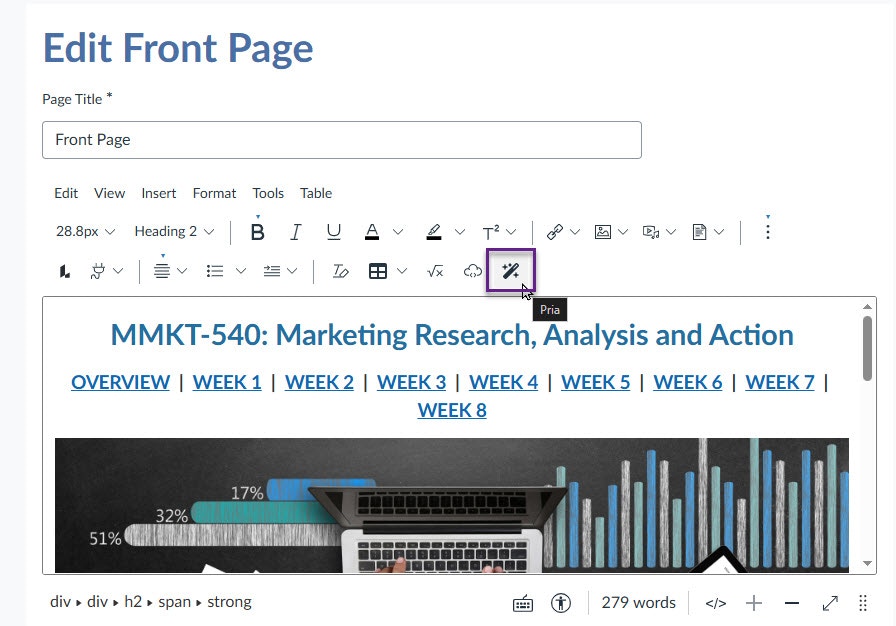The image size is (896, 626).
Task: Click the scroll down arrow in editor
Action: [x=867, y=564]
